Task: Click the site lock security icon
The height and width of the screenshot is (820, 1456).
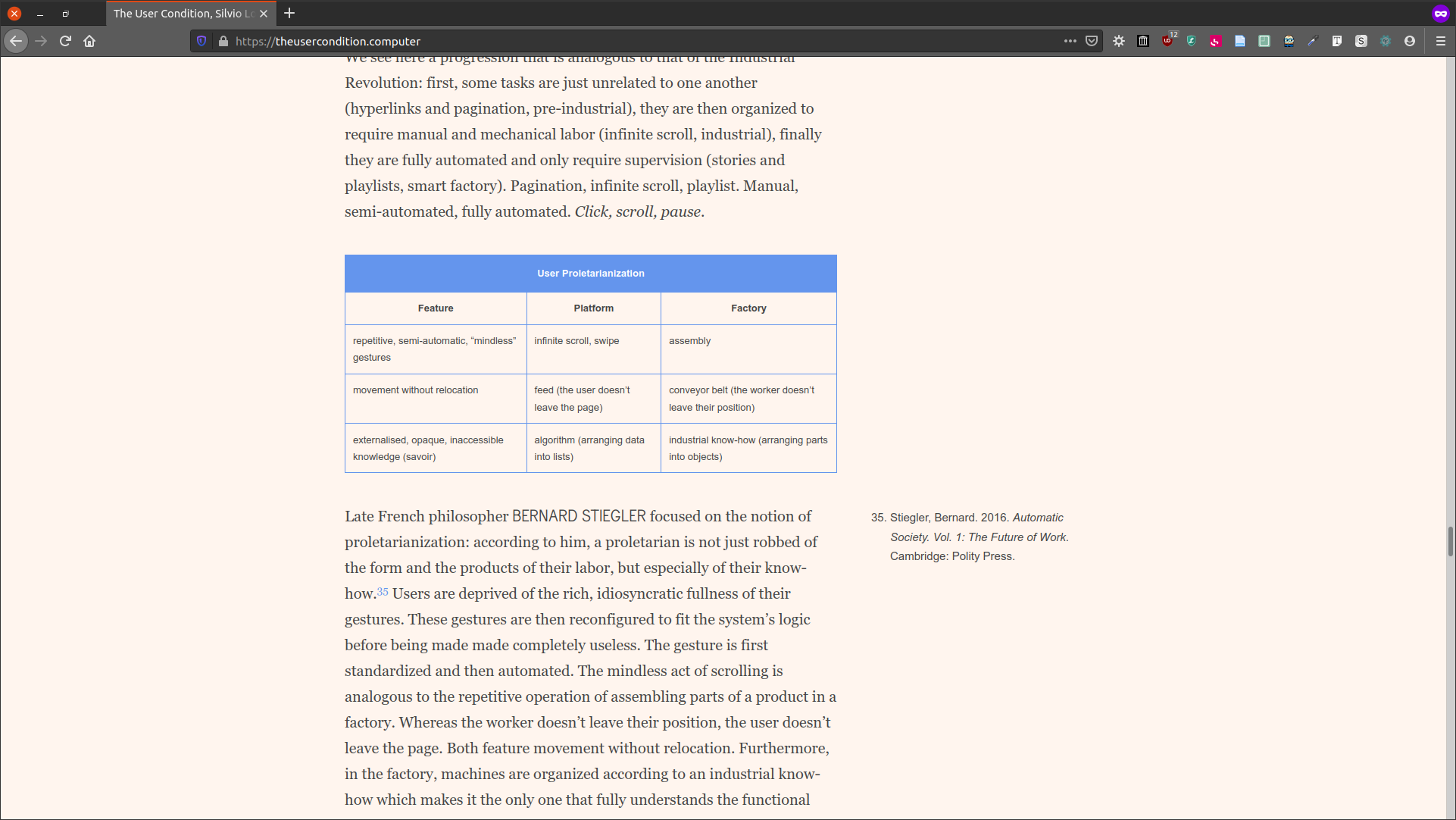Action: pos(223,41)
